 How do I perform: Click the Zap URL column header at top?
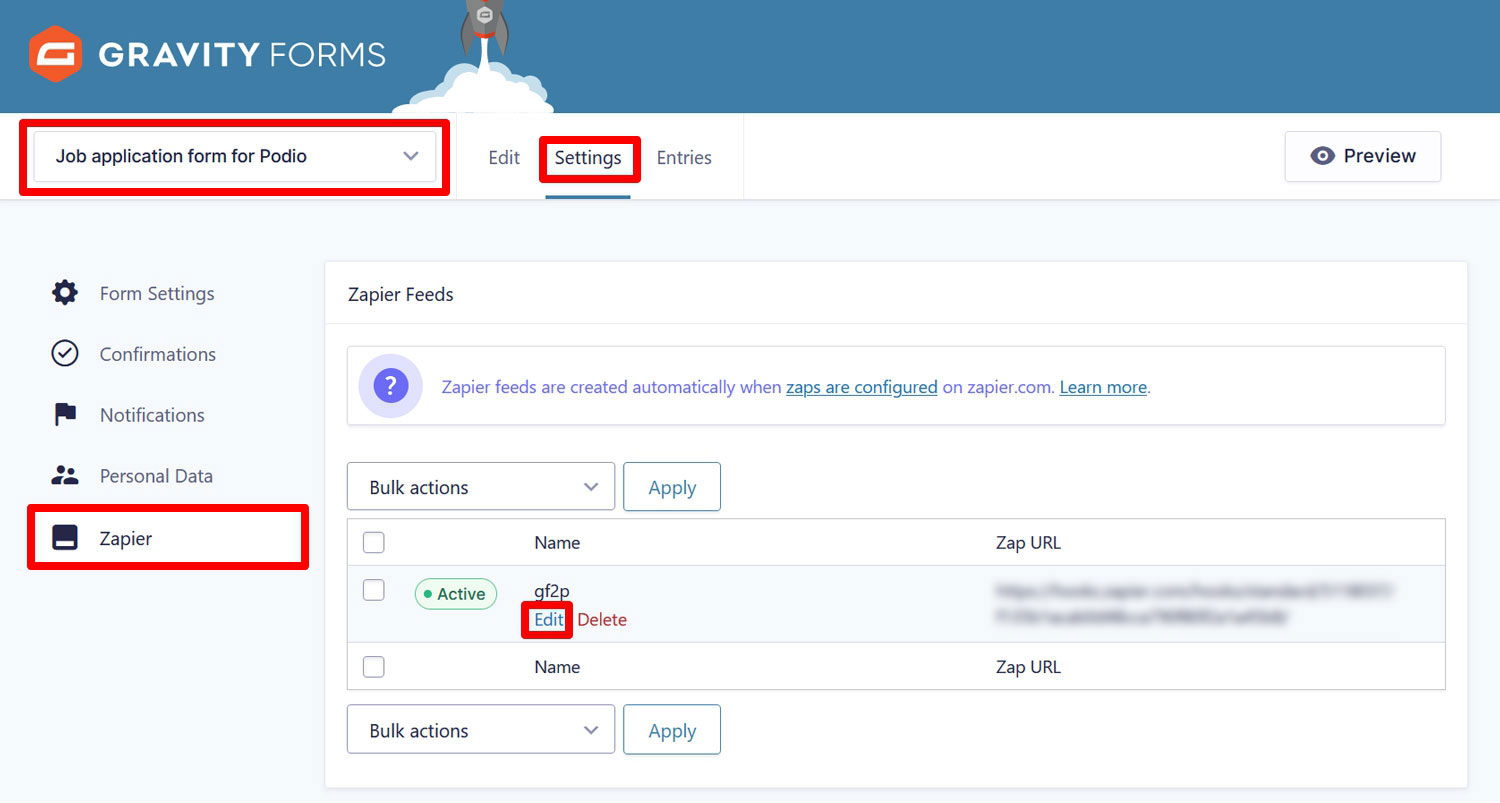pos(1028,543)
